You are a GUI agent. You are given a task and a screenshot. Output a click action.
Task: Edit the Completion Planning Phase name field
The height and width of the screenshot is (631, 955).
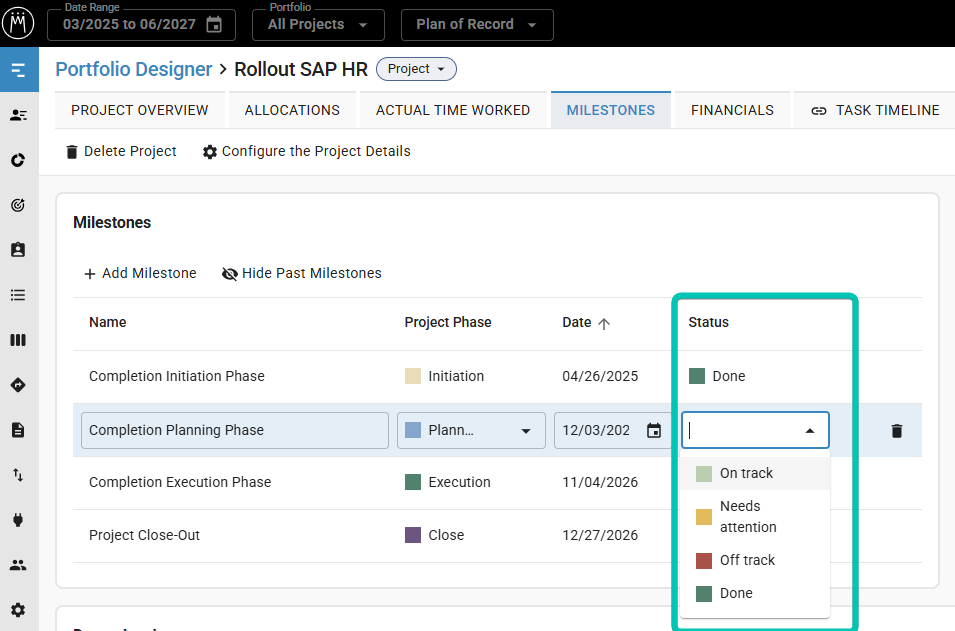click(x=234, y=431)
